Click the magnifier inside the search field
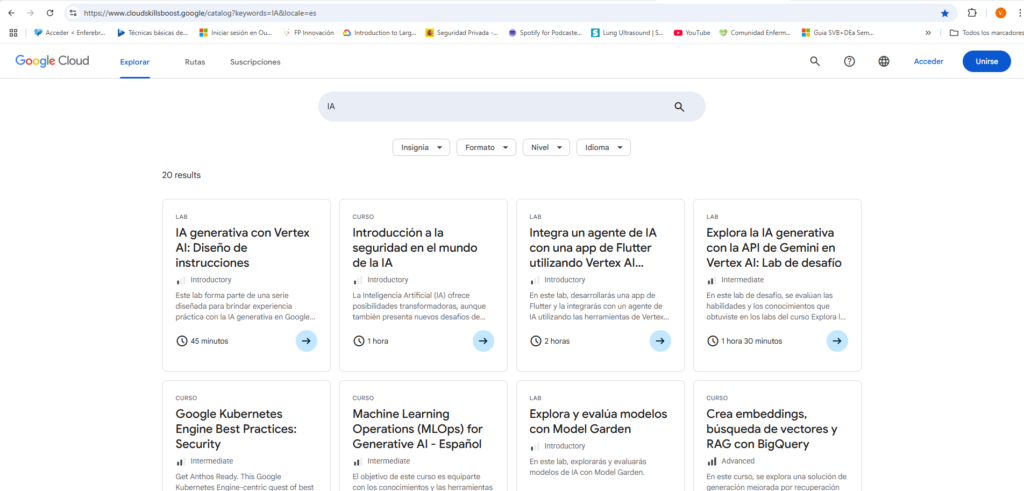Screen dimensions: 1024x491 click(x=679, y=107)
